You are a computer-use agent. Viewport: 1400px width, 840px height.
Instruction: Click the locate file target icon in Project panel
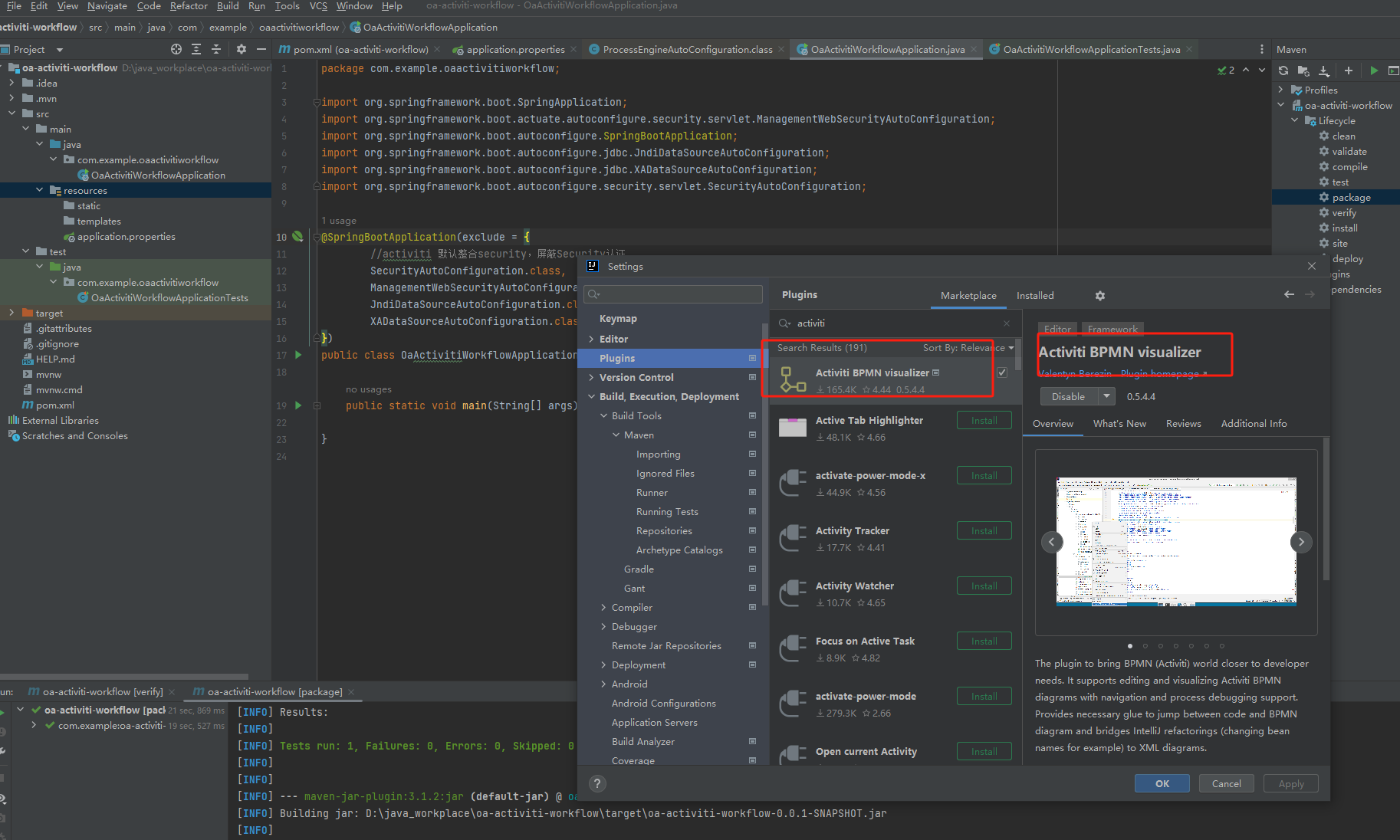tap(176, 49)
